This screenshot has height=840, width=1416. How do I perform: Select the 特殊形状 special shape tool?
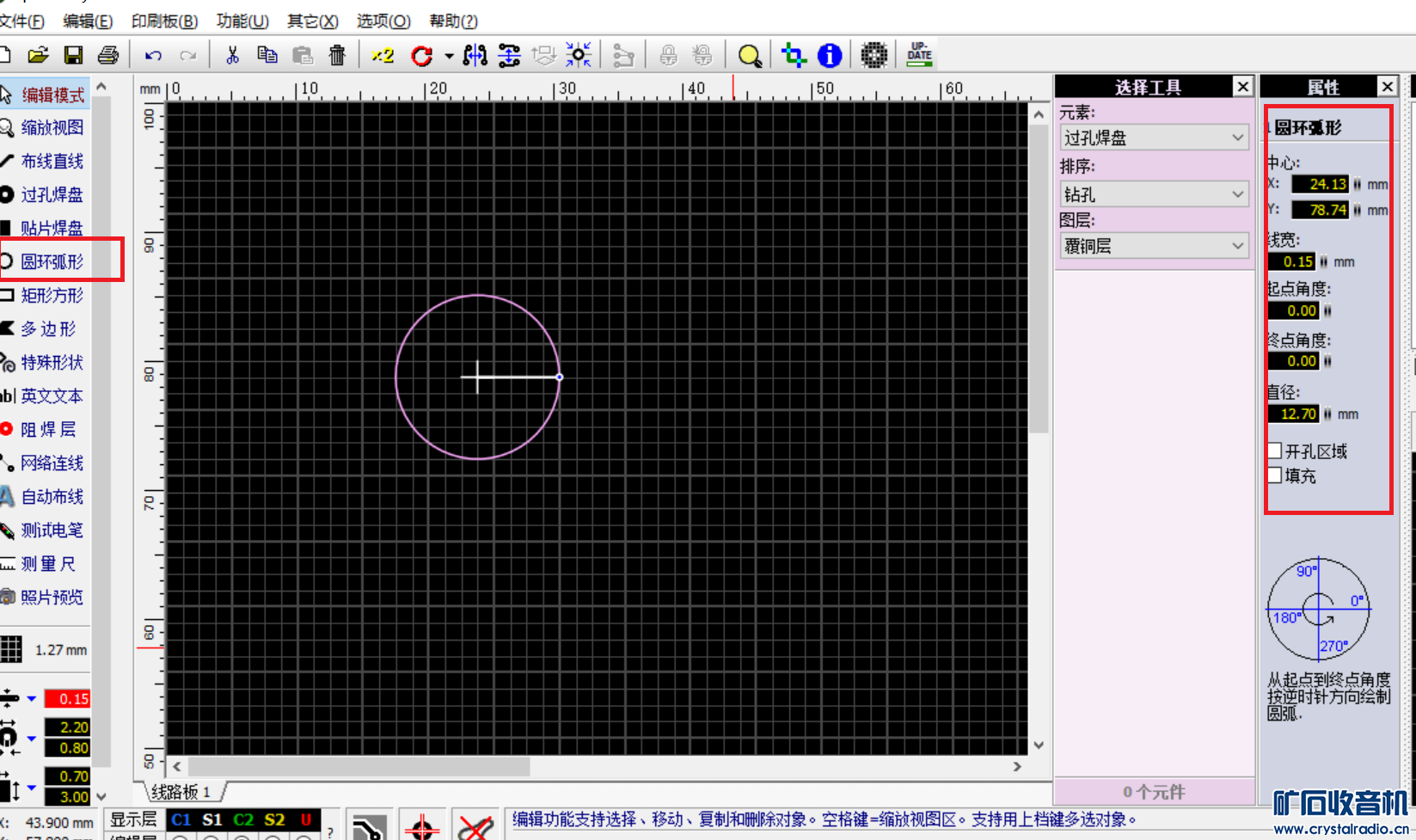(x=45, y=363)
